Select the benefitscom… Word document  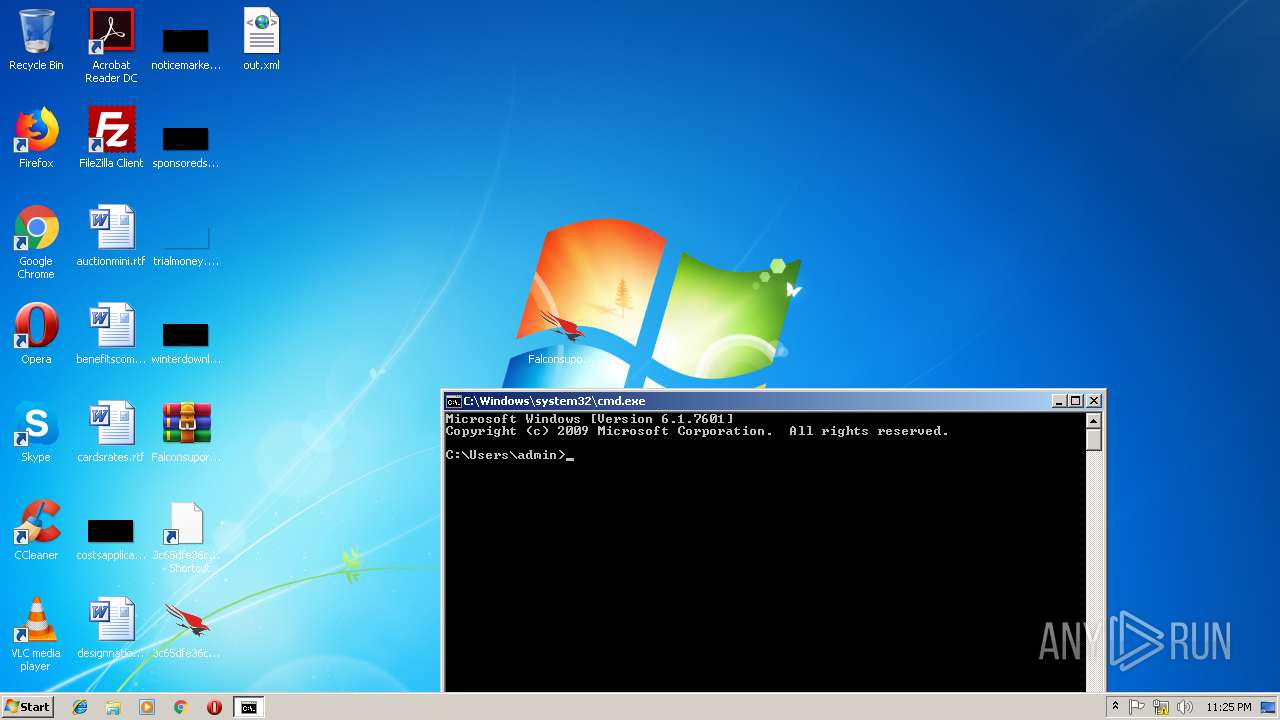[111, 334]
